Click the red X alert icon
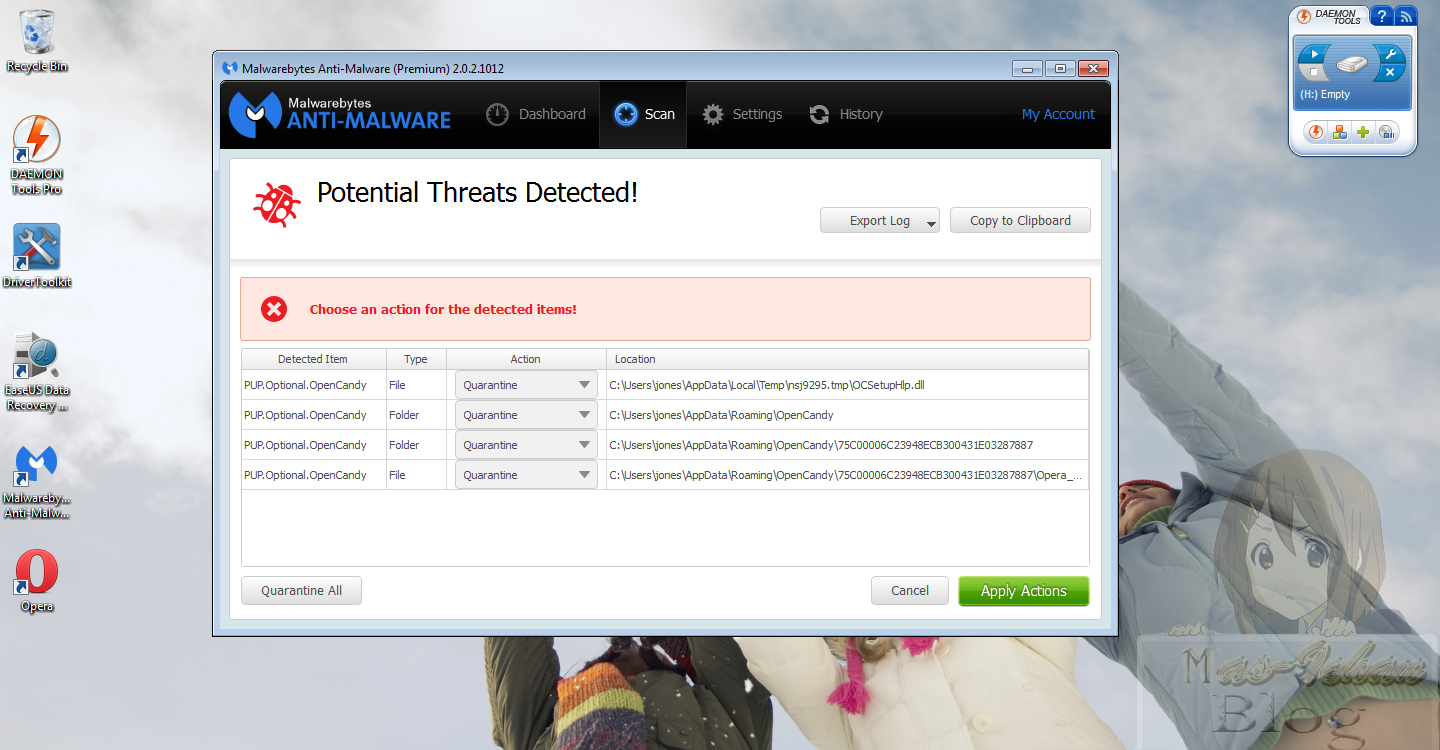Image resolution: width=1440 pixels, height=750 pixels. [x=274, y=309]
